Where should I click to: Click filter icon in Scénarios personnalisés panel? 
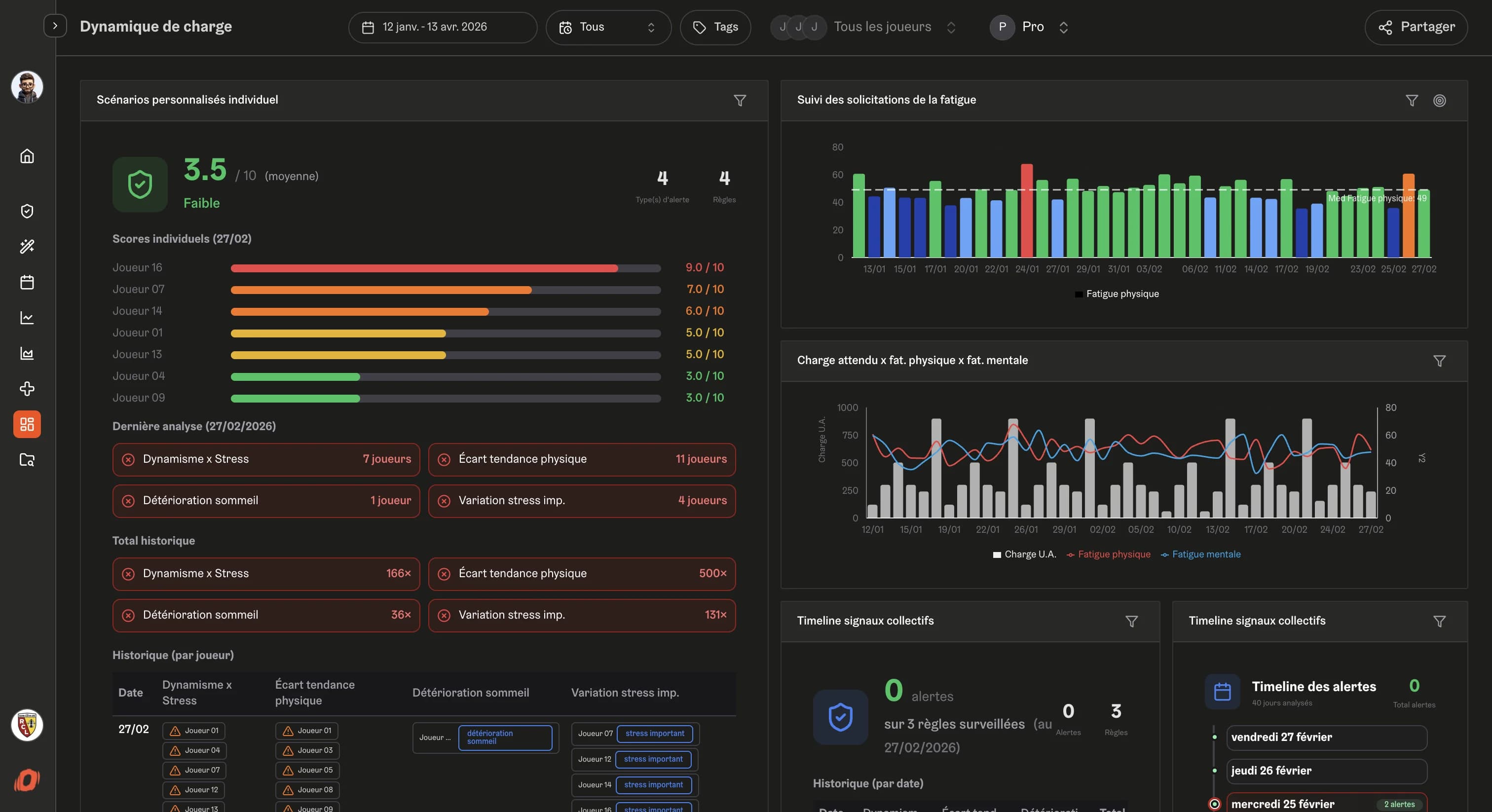[x=740, y=100]
